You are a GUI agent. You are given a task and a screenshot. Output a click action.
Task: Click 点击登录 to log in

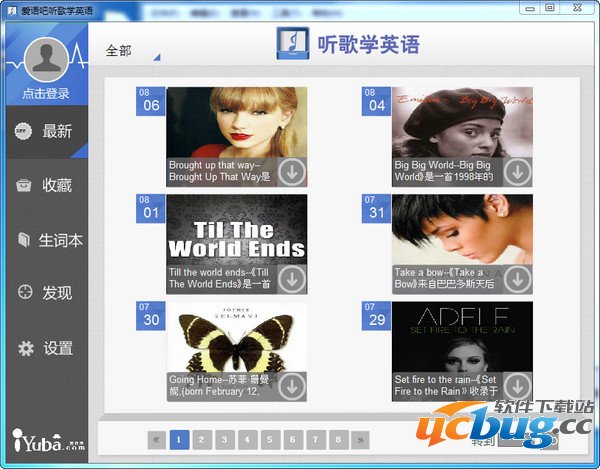[44, 93]
